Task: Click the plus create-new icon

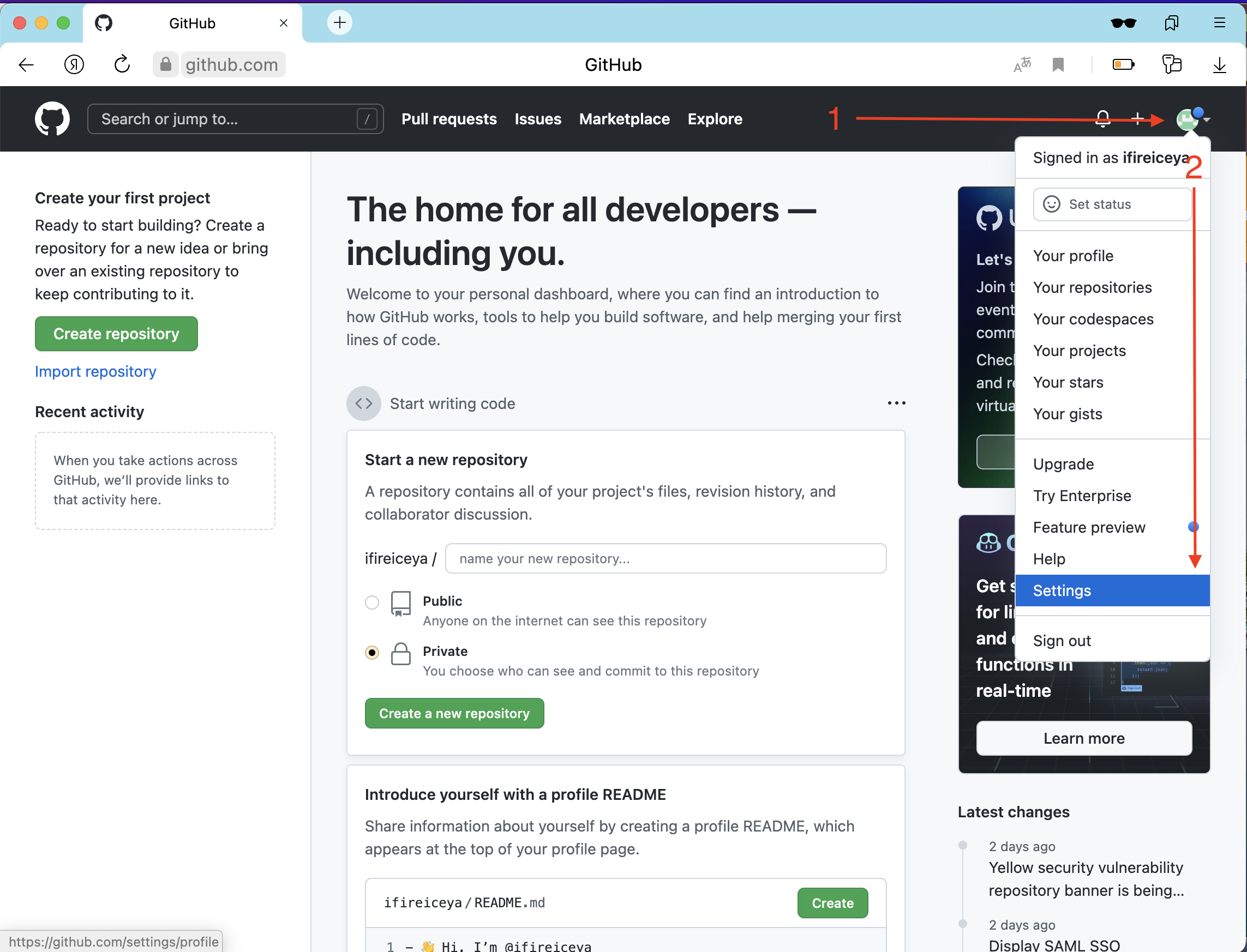Action: click(x=1137, y=119)
